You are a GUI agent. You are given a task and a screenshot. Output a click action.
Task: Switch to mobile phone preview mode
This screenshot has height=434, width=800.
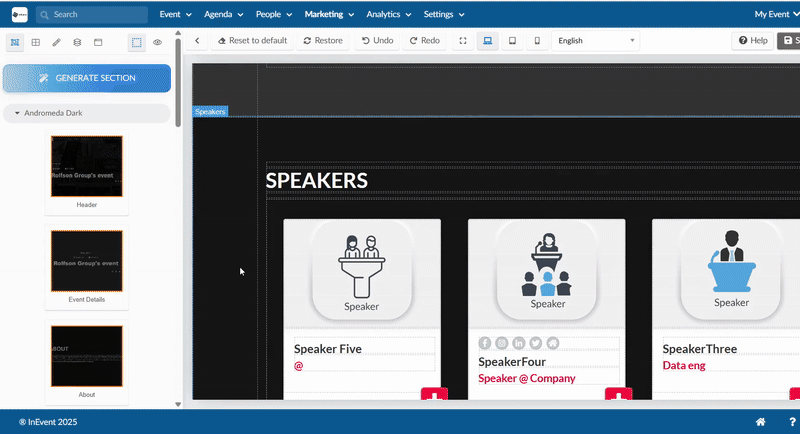point(537,41)
